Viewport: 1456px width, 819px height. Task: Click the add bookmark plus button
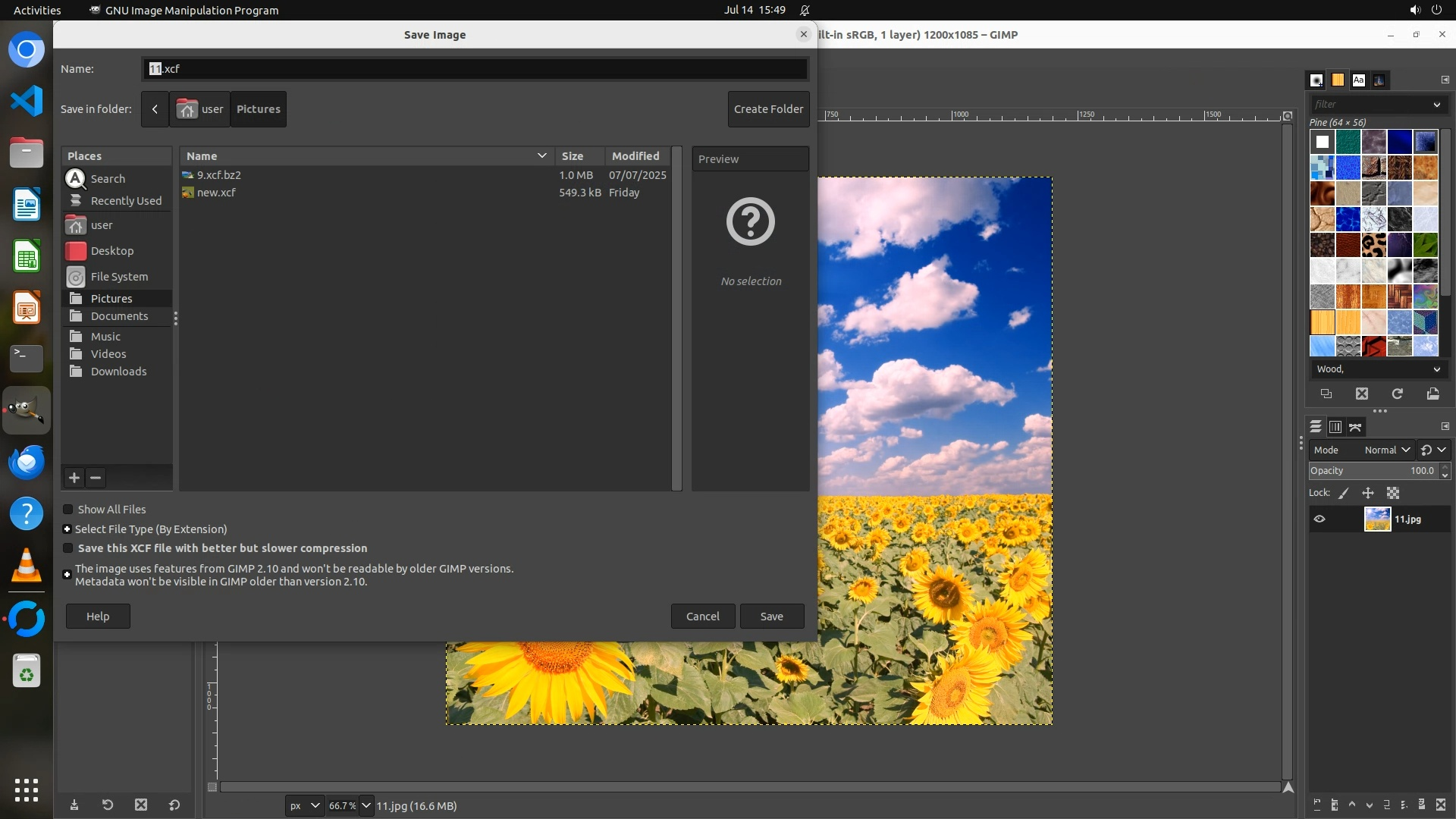coord(74,478)
